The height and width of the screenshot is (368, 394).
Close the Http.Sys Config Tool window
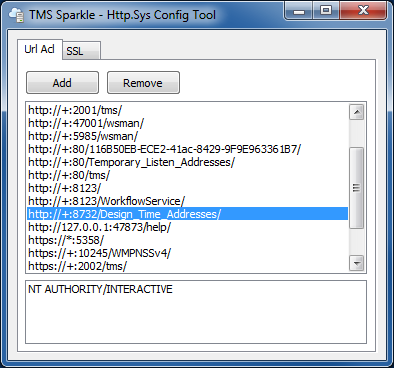[363, 11]
